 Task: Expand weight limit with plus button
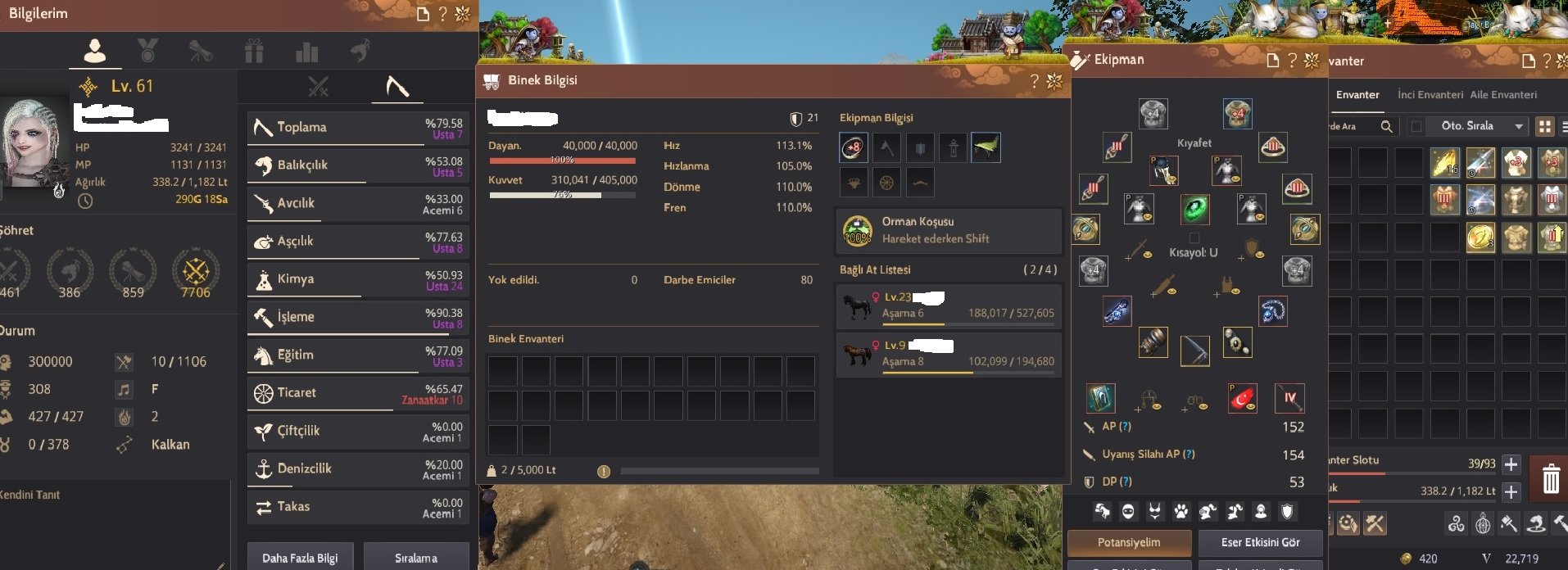(x=1511, y=491)
